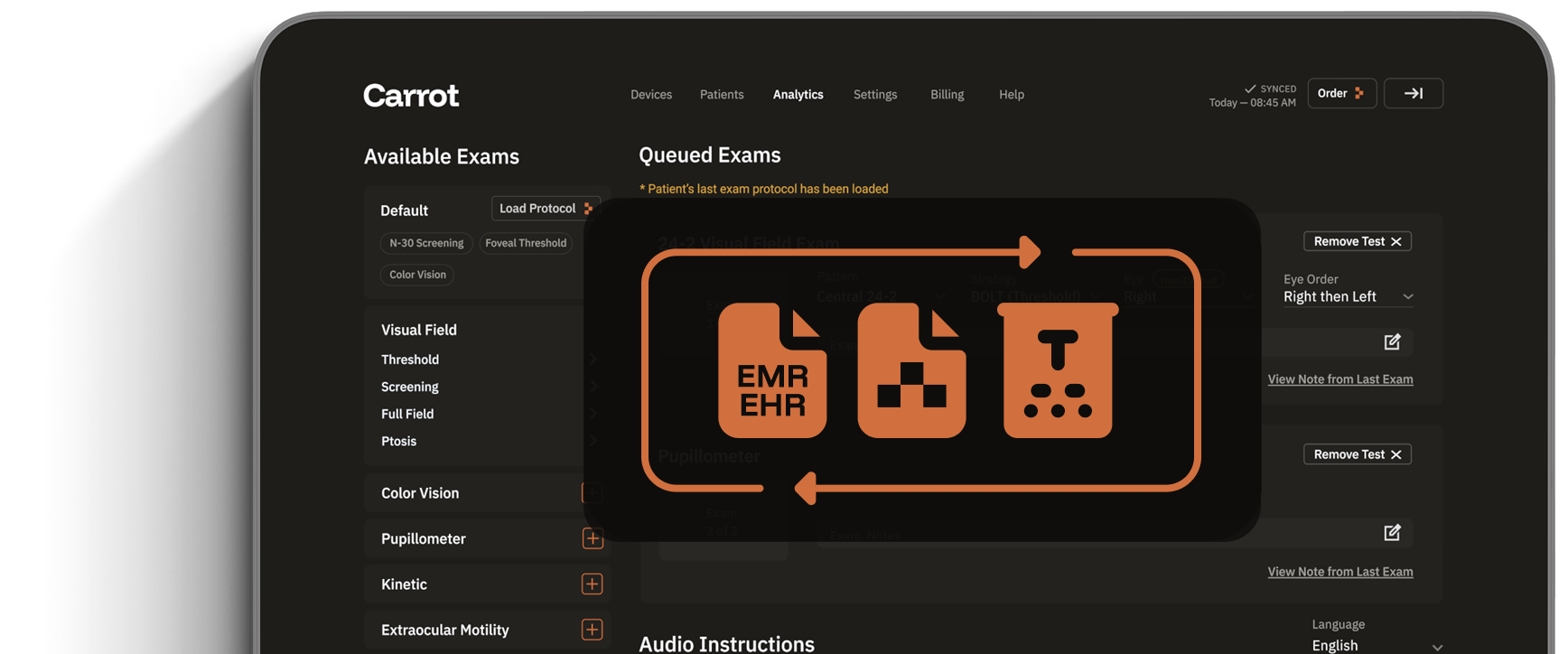
Task: Open the Eye Order dropdown
Action: [1348, 296]
